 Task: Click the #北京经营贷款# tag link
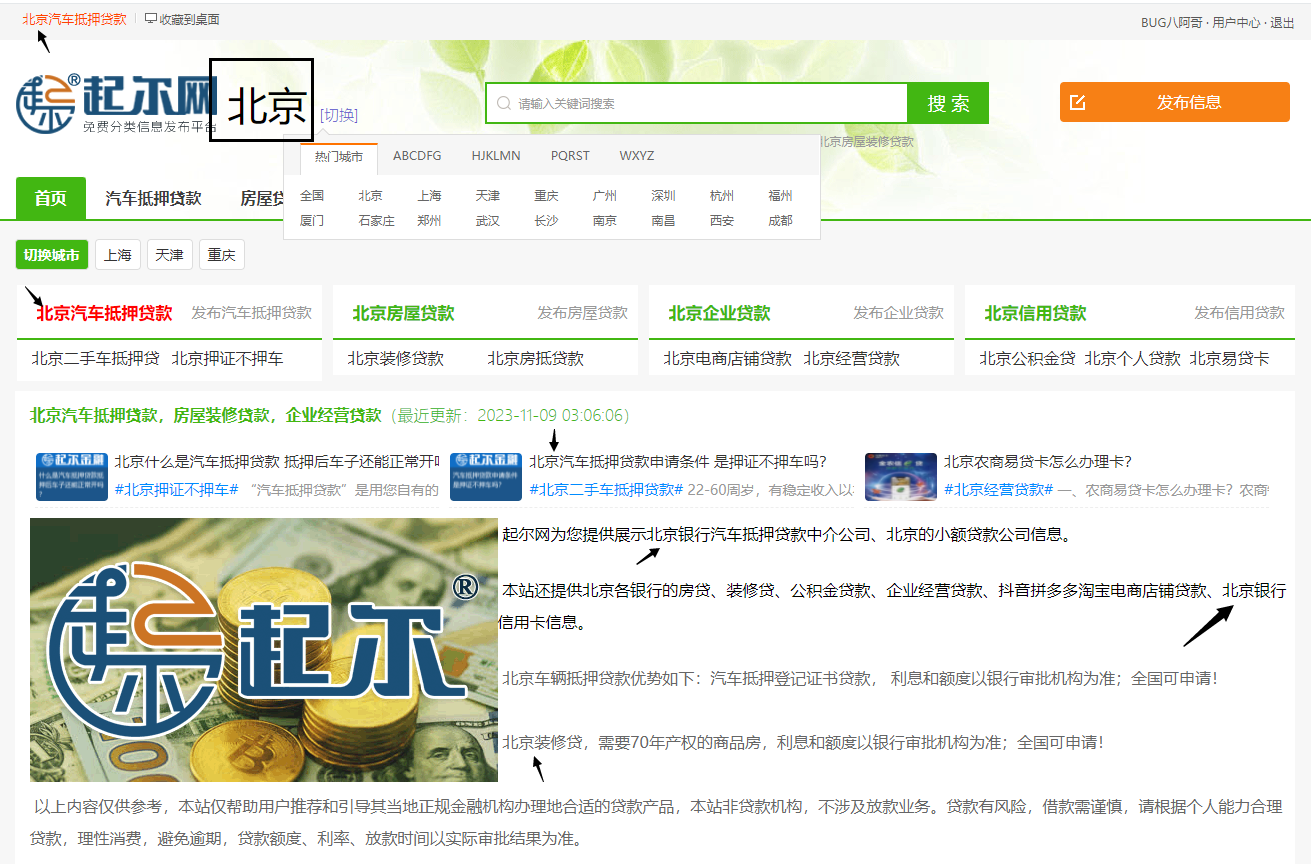click(999, 489)
